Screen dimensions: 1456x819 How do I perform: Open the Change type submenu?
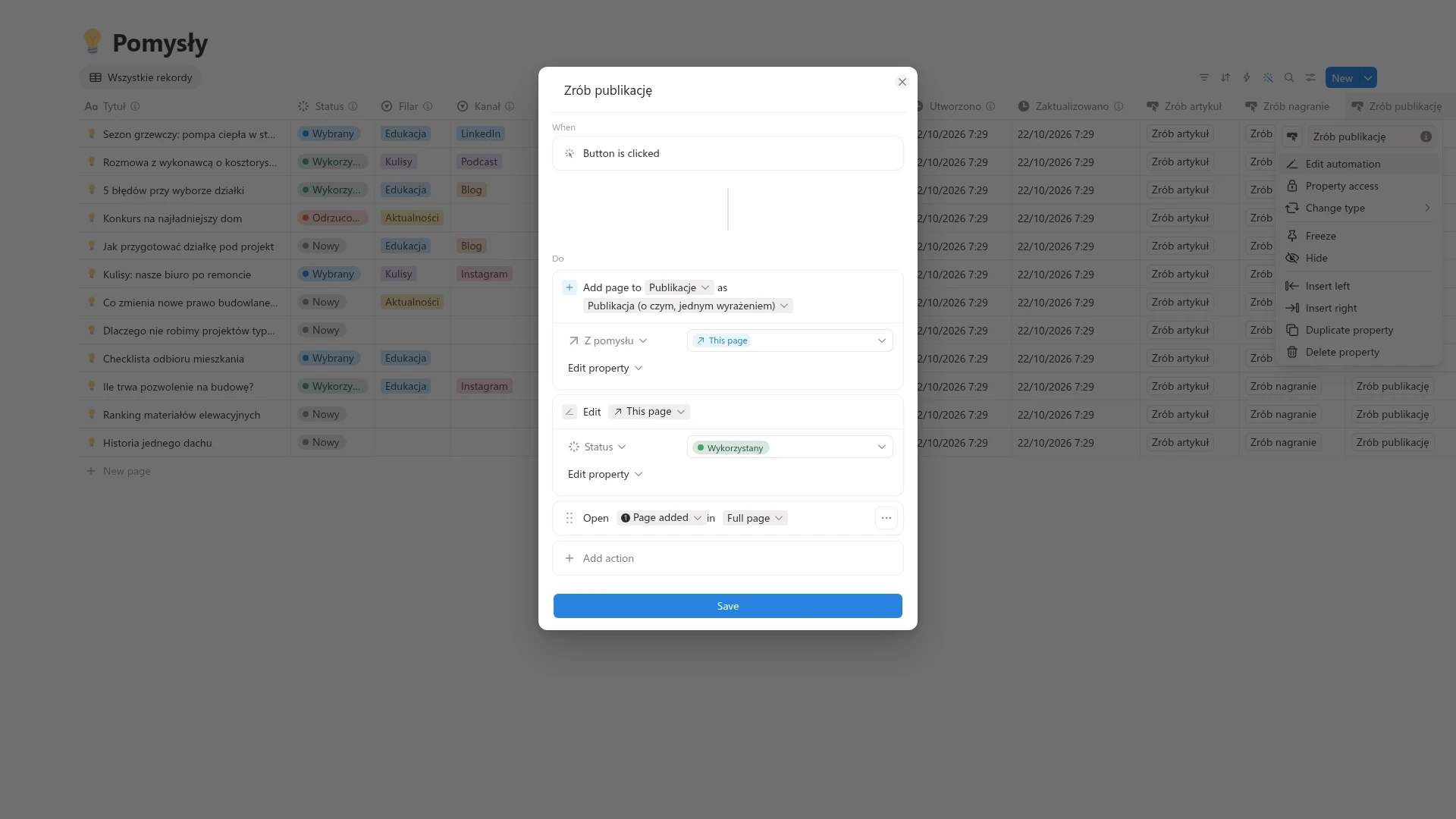tap(1359, 208)
